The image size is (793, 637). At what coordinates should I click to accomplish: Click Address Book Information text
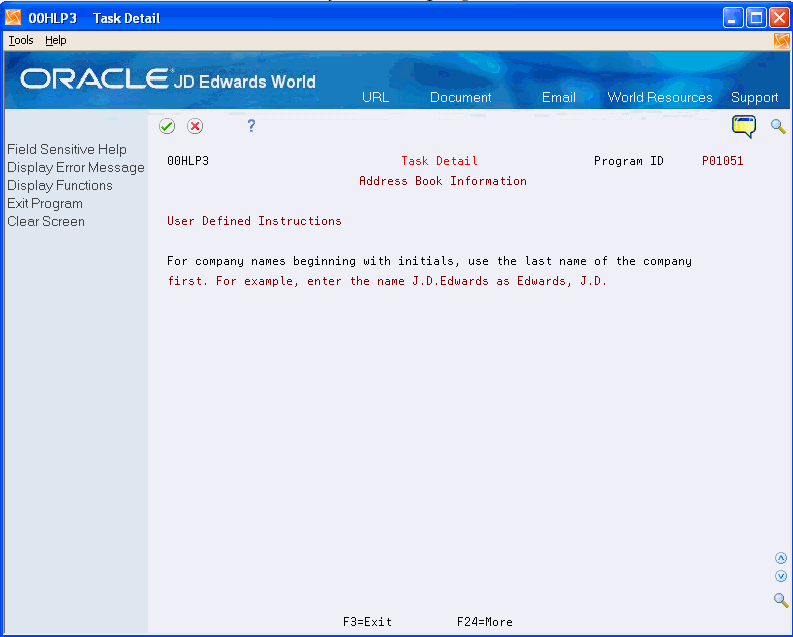pos(443,181)
